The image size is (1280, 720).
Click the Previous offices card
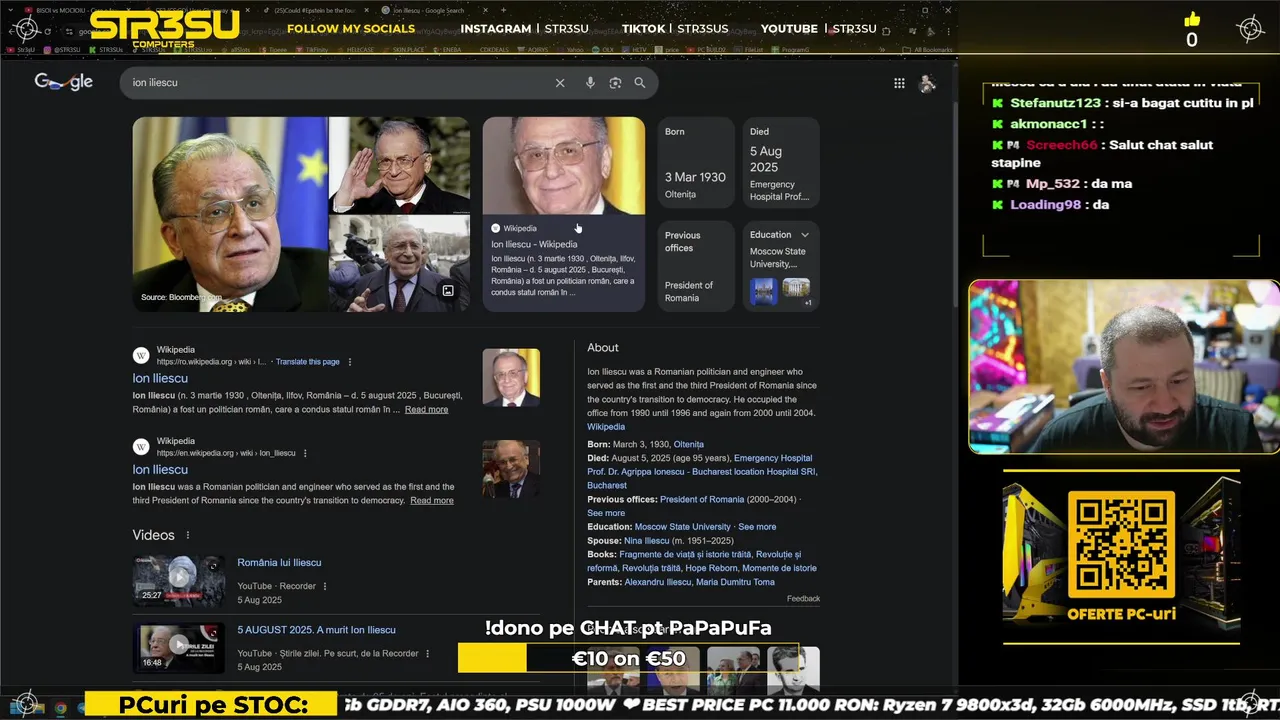tap(696, 266)
